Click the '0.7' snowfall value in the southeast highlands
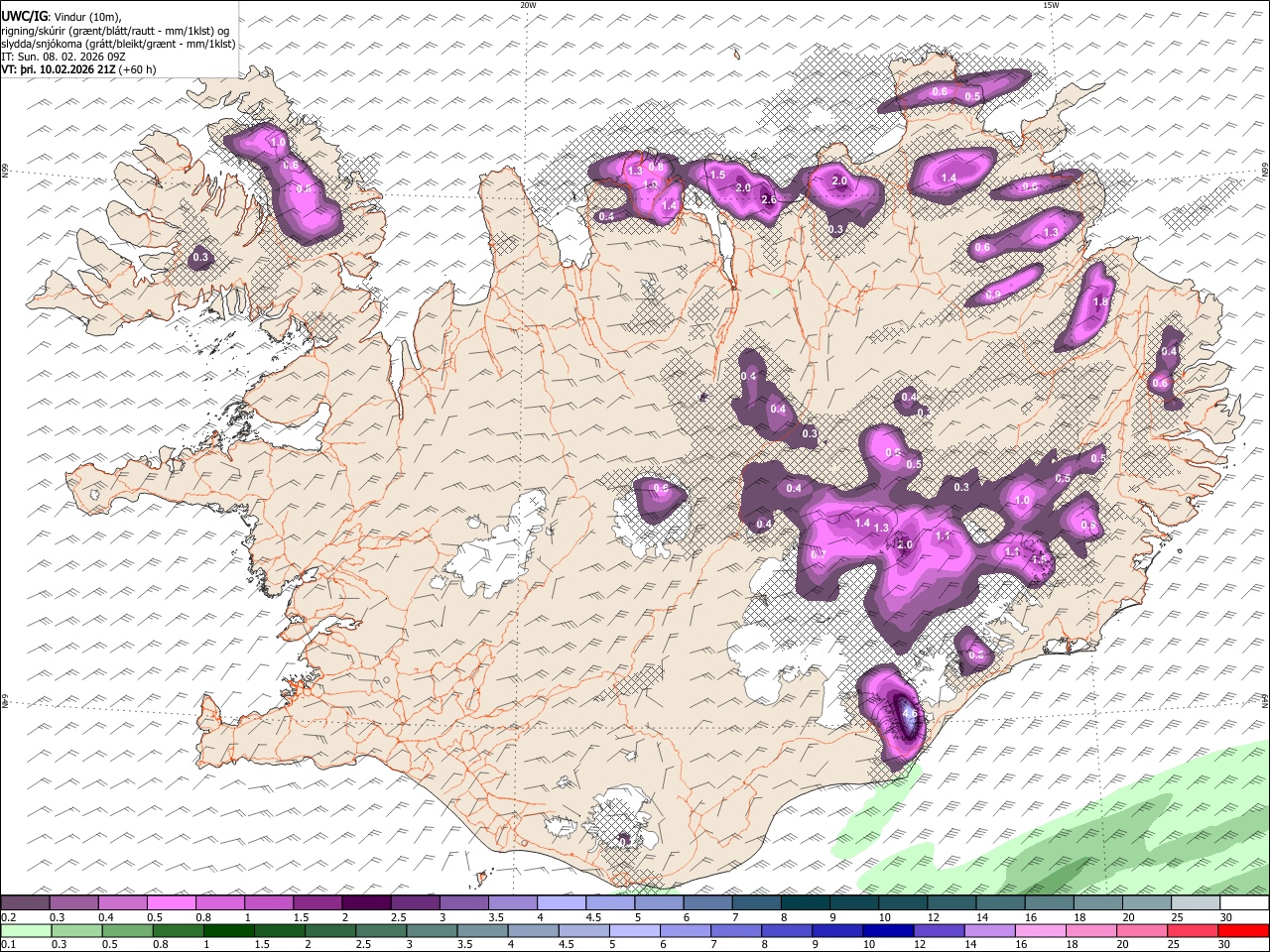This screenshot has height=952, width=1270. (819, 554)
